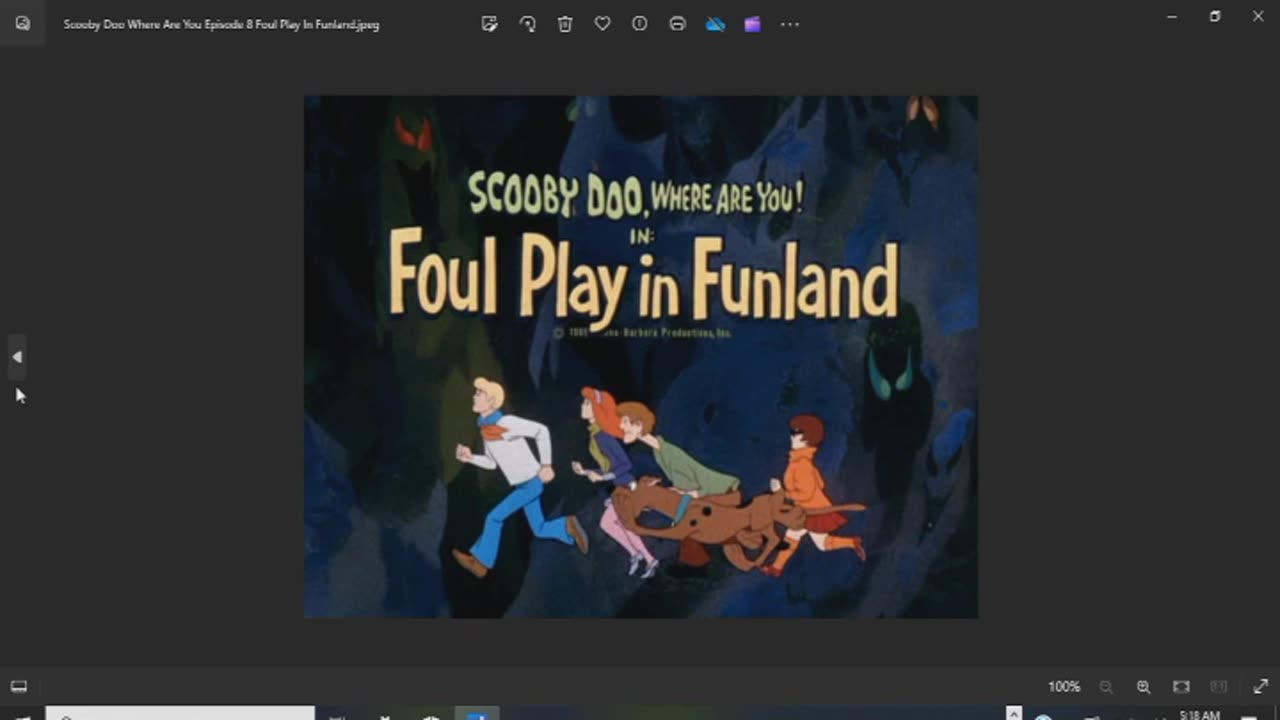Open the See more options menu
1280x720 pixels.
[x=790, y=23]
